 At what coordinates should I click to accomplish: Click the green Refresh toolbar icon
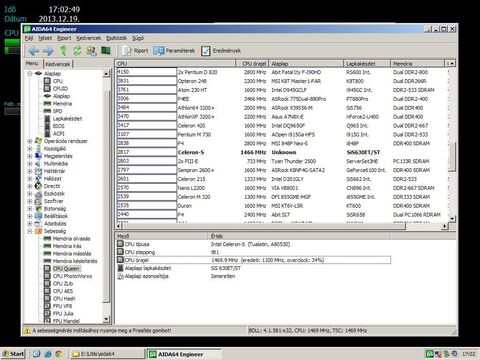pyautogui.click(x=77, y=51)
